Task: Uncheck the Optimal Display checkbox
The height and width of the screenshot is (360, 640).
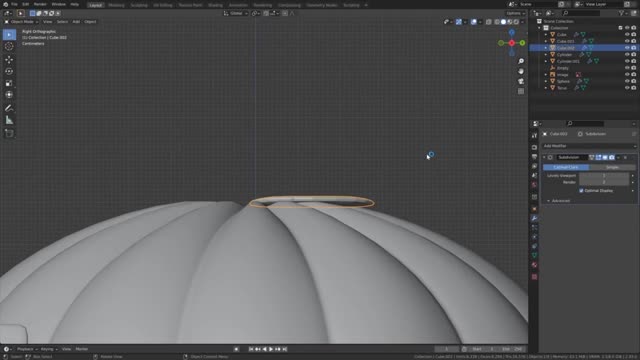Action: (x=581, y=191)
